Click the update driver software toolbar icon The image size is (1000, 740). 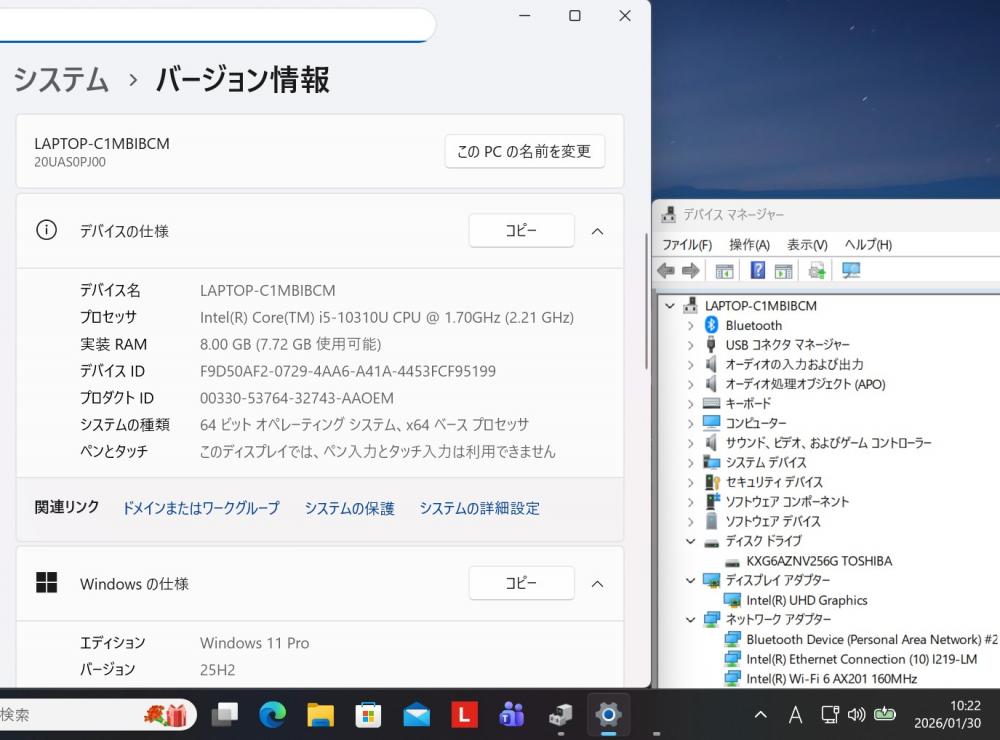point(818,271)
